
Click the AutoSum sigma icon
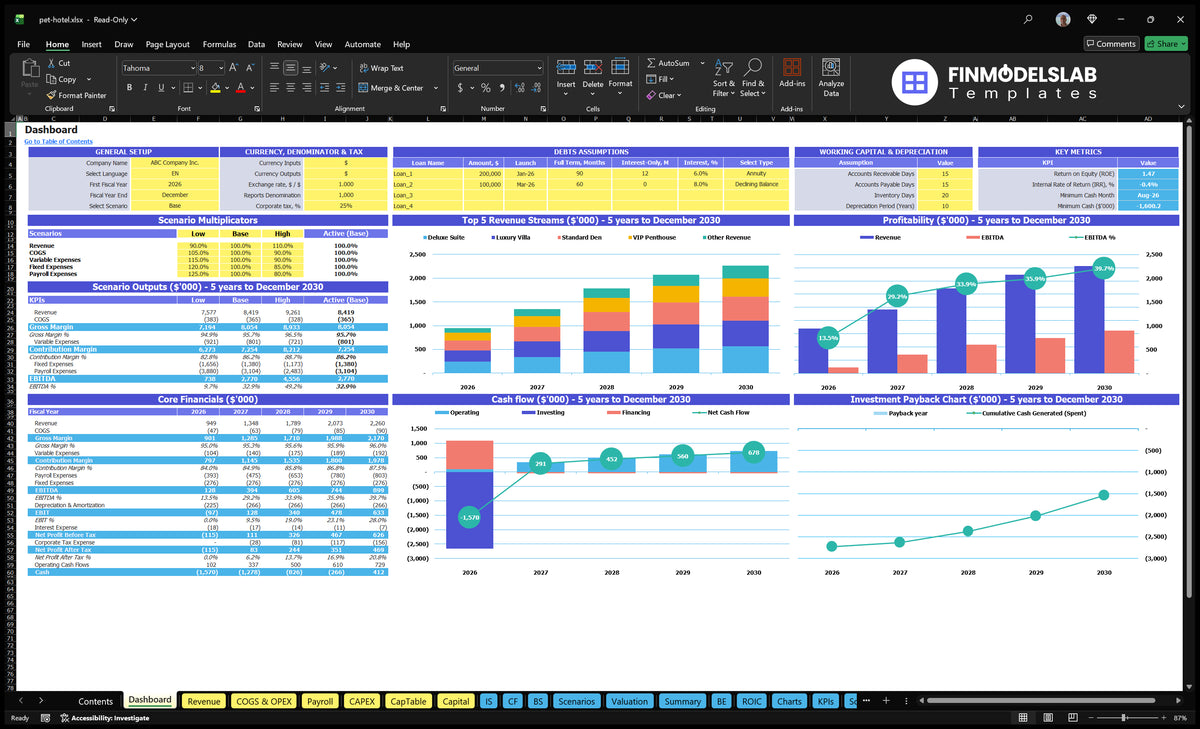tap(651, 63)
